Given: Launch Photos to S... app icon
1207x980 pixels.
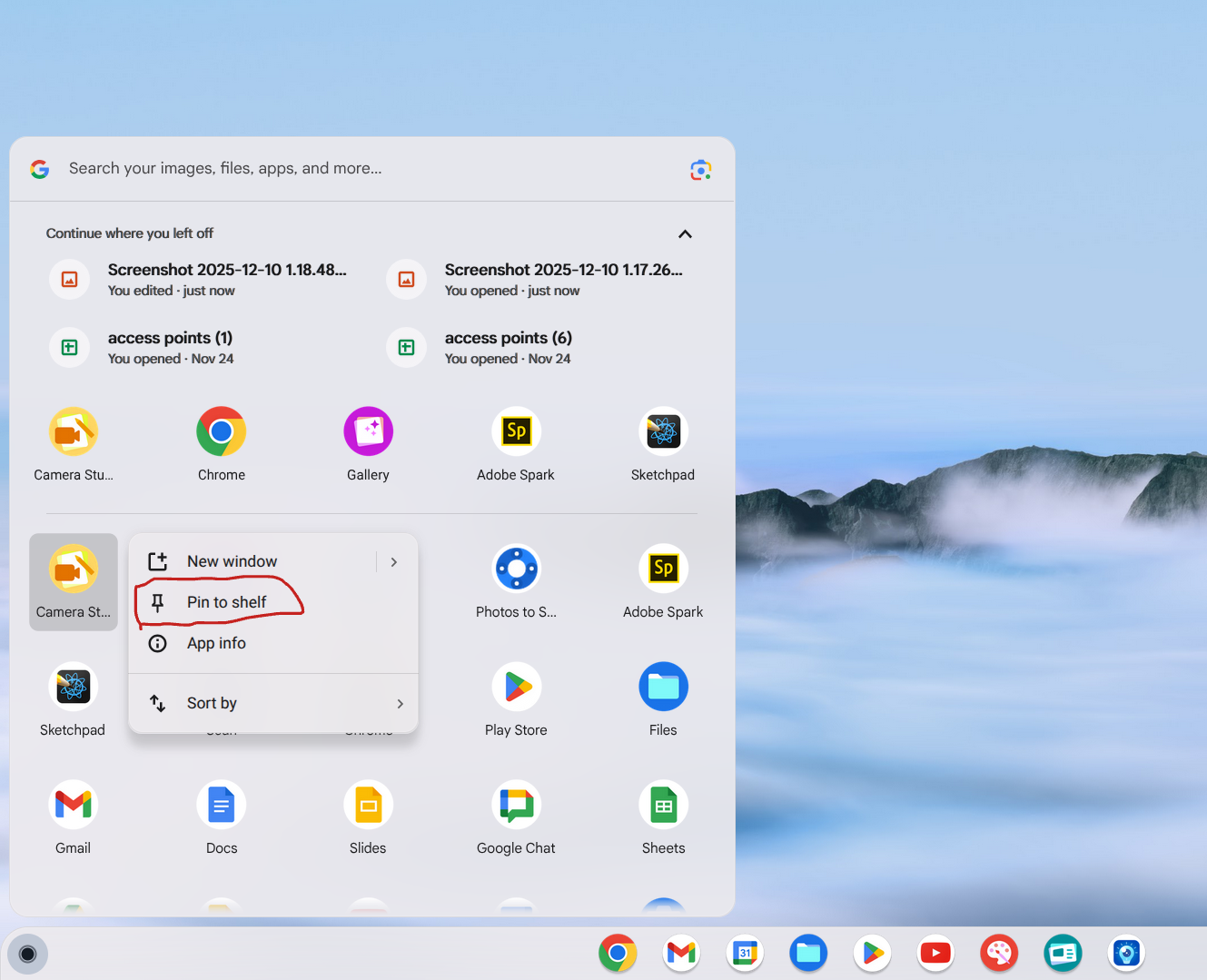Looking at the screenshot, I should pos(516,569).
